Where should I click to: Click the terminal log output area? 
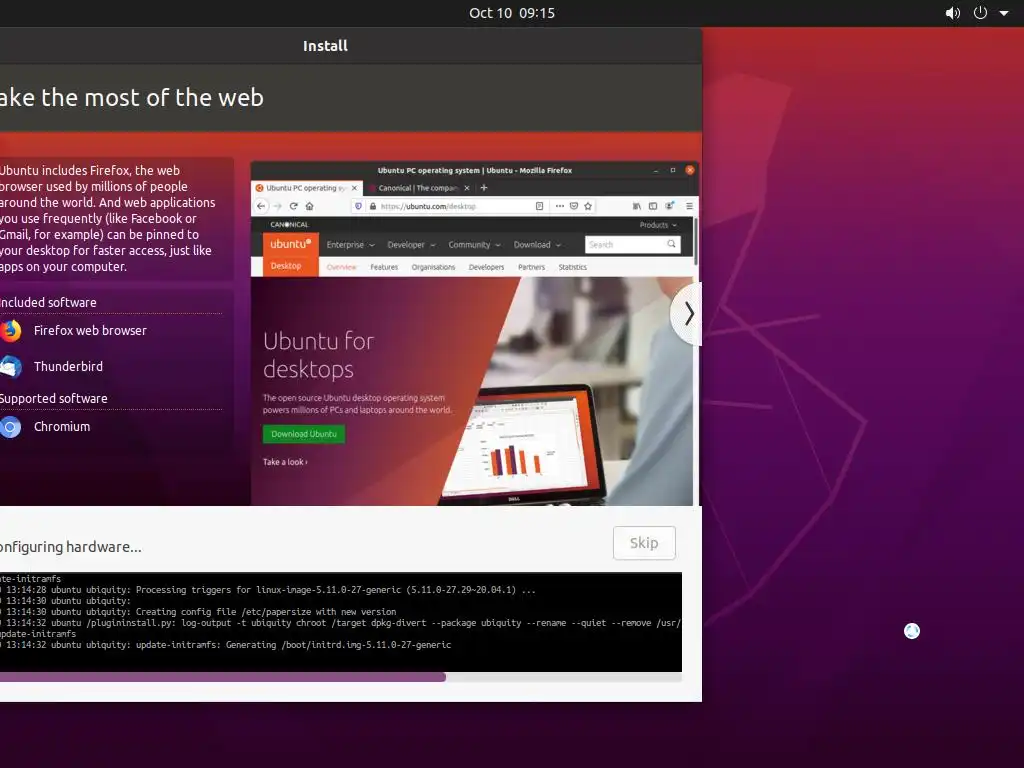click(341, 622)
